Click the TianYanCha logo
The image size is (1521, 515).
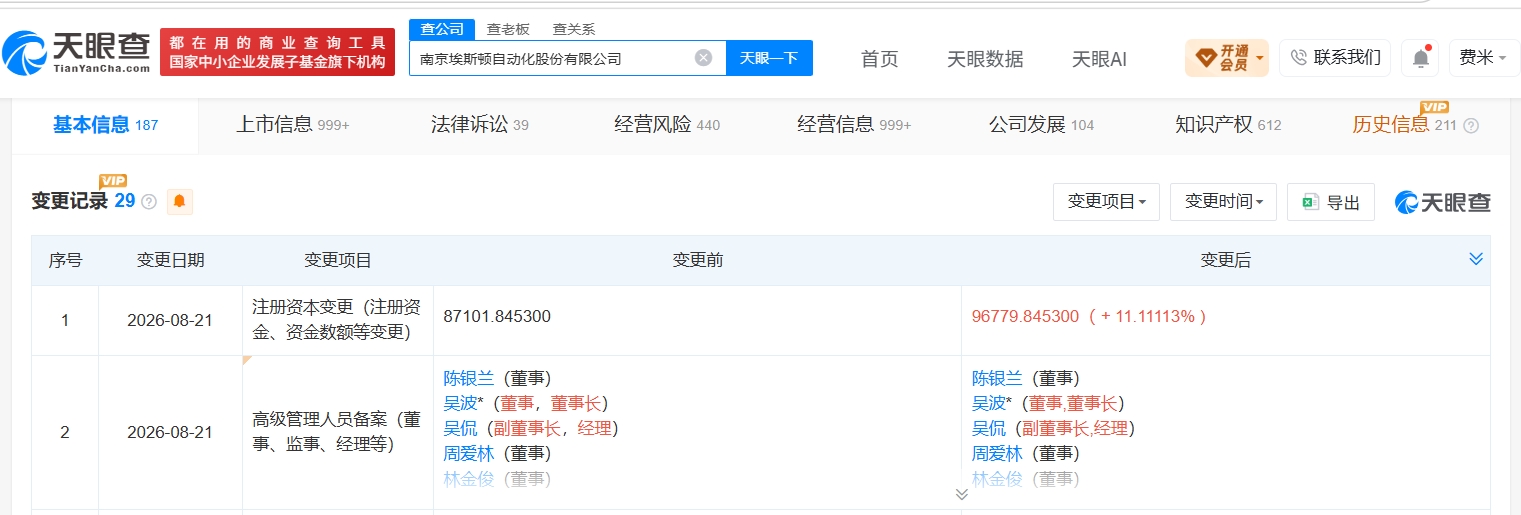click(x=76, y=51)
